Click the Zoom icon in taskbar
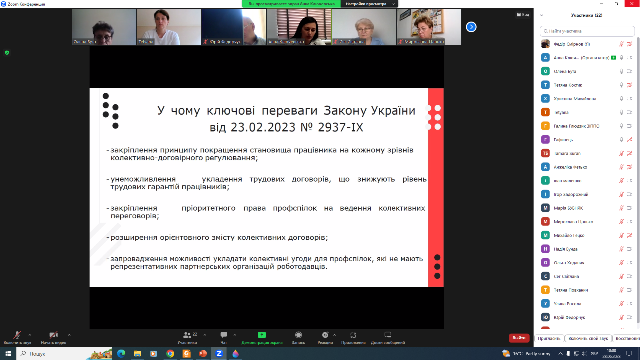Image resolution: width=640 pixels, height=360 pixels. (x=219, y=353)
